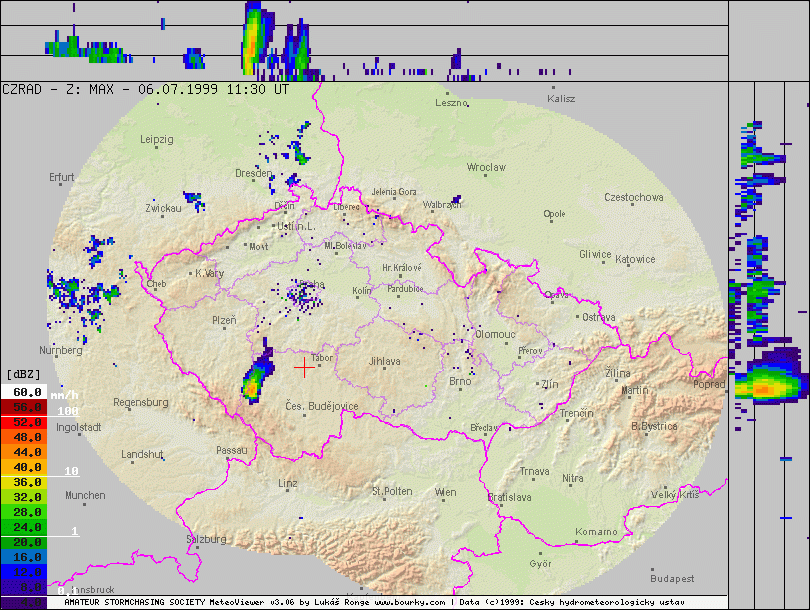Select the 52.0 dBZ red legend swatch

(x=24, y=423)
